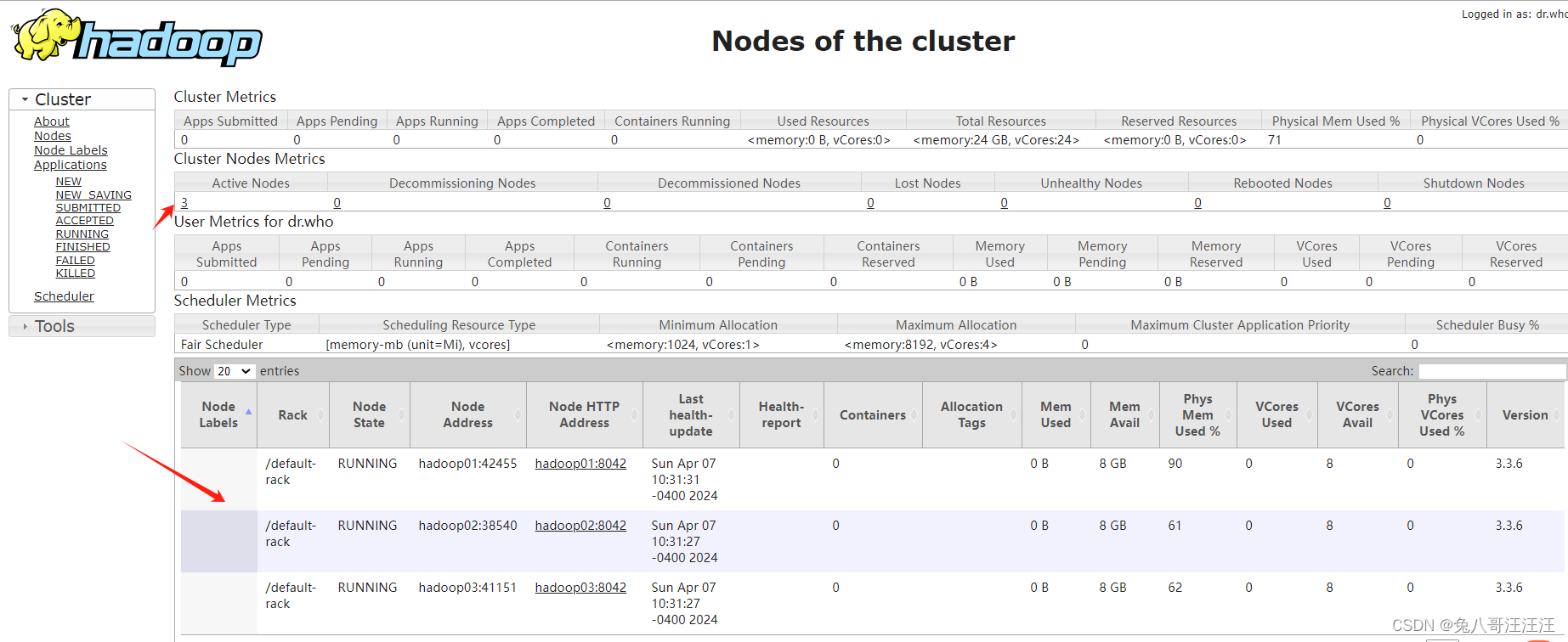Open hadoop01:8042 node HTTP address
The width and height of the screenshot is (1568, 642).
[x=580, y=464]
